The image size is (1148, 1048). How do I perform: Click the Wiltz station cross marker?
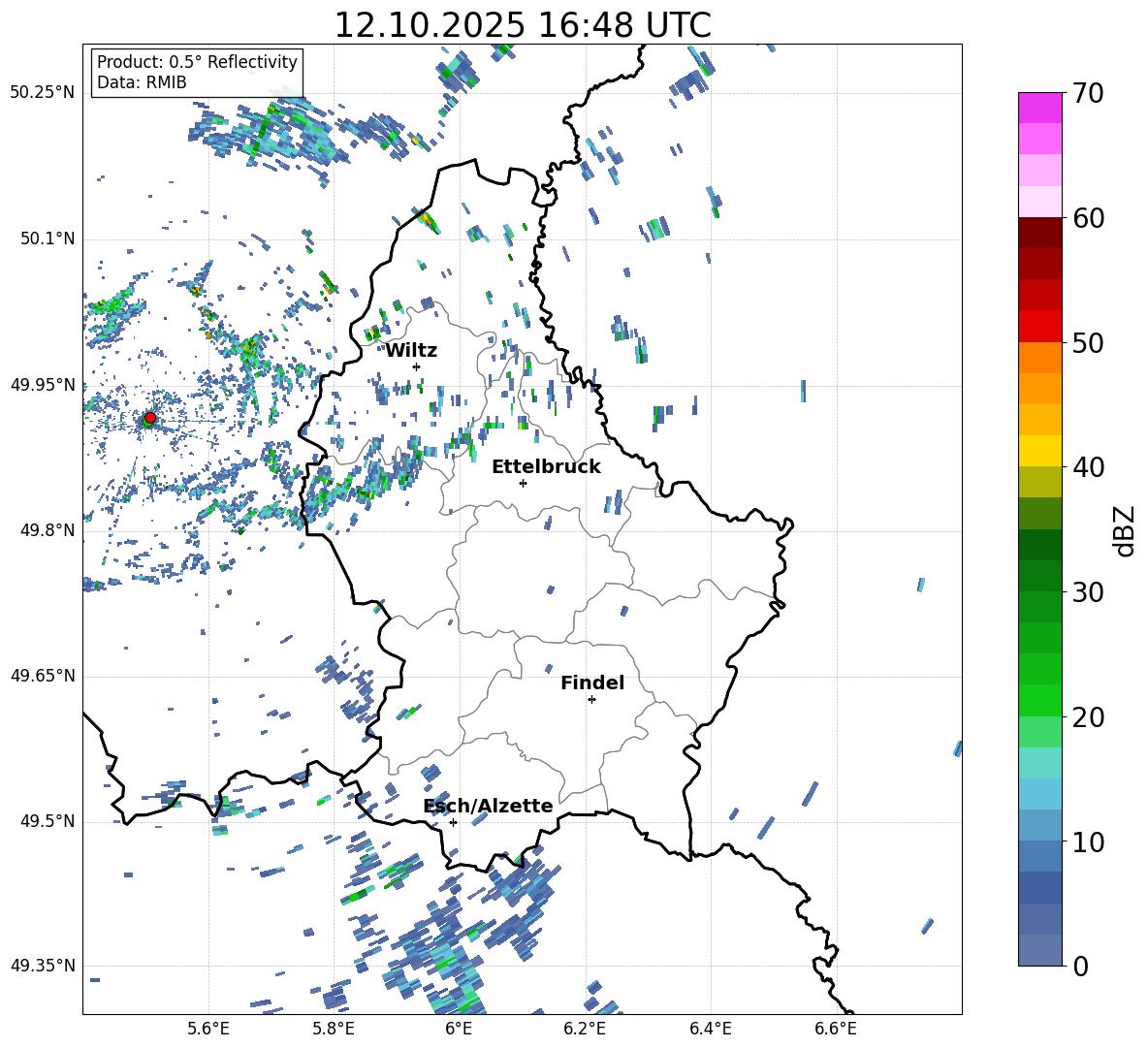[x=417, y=366]
